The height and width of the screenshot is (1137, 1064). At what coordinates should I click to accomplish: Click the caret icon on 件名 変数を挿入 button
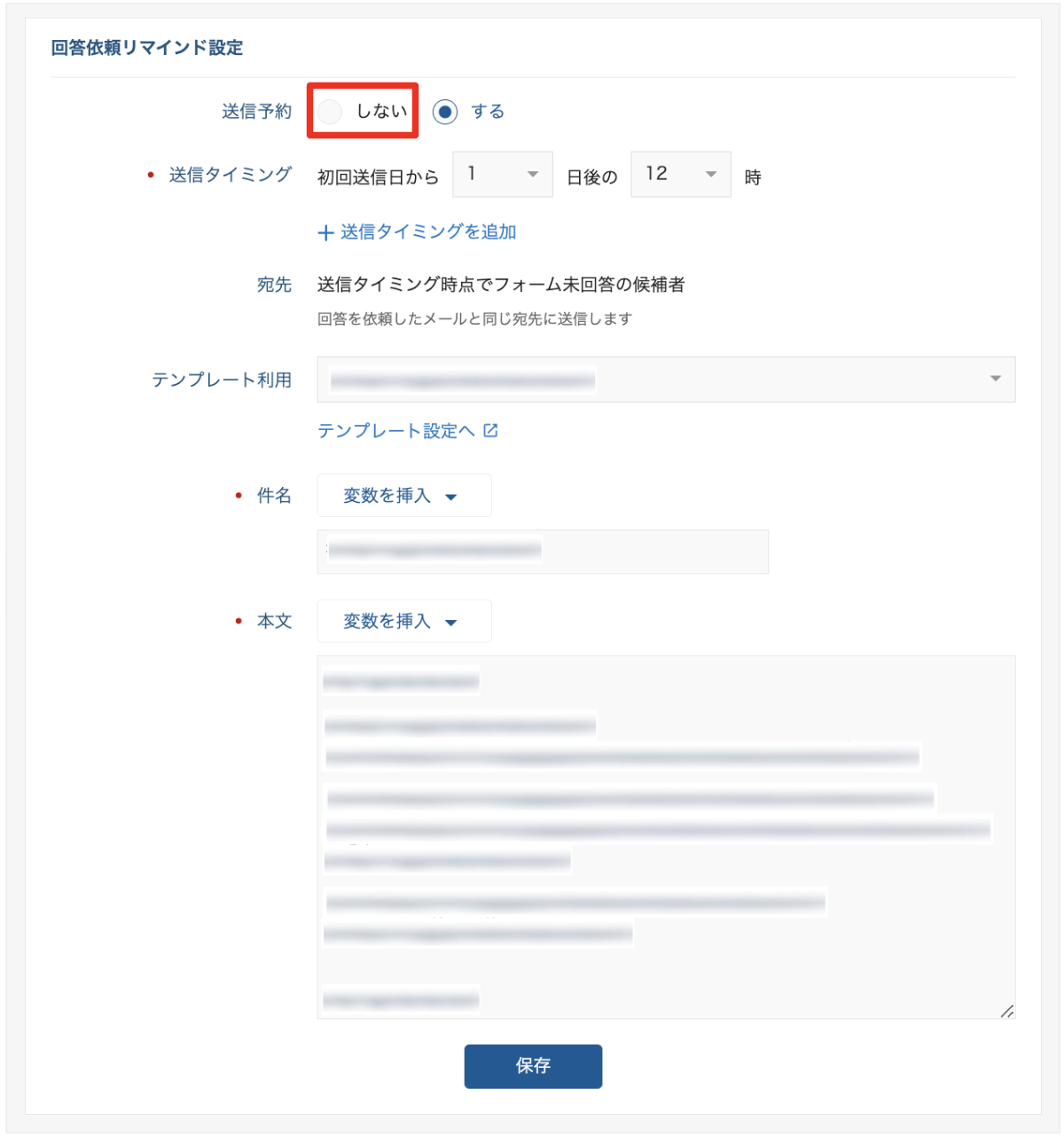pos(453,497)
